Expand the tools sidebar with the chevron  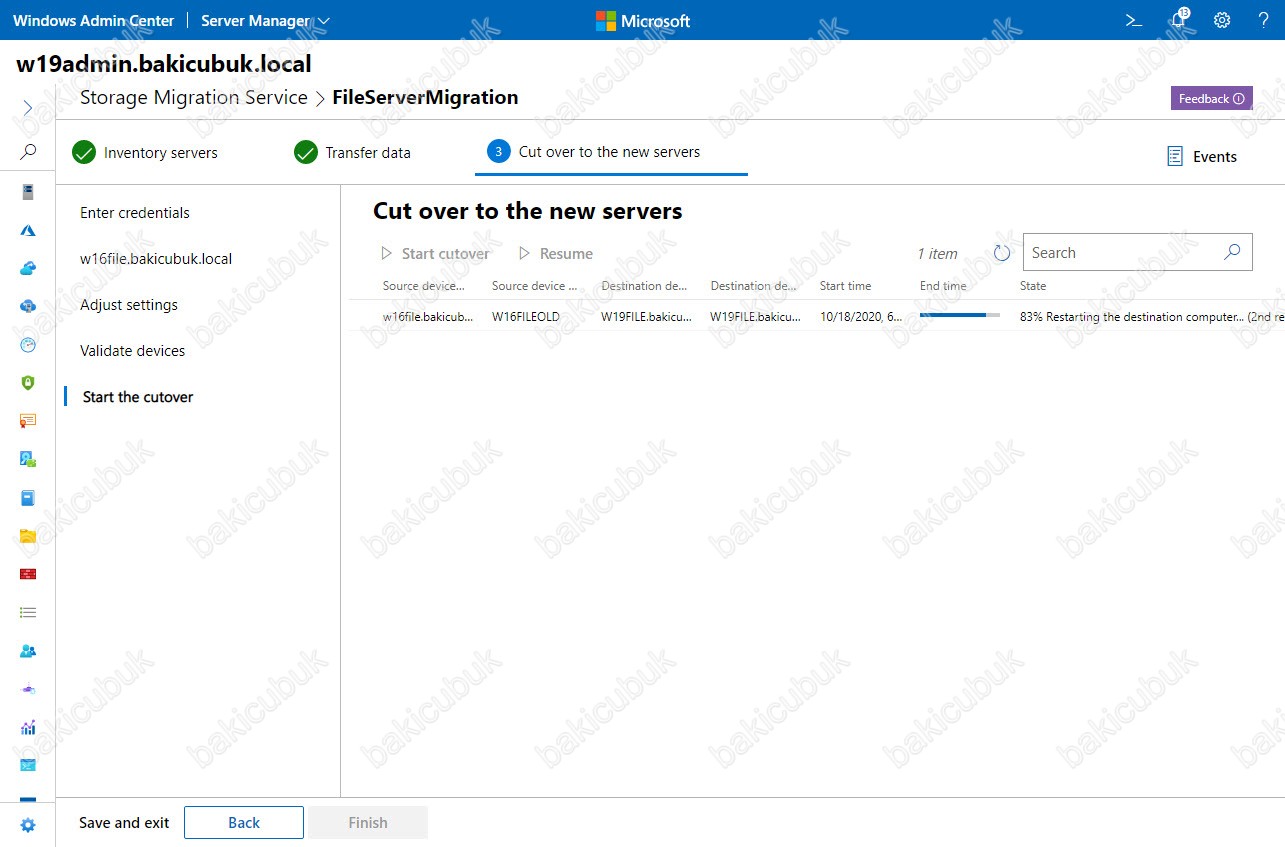point(28,107)
